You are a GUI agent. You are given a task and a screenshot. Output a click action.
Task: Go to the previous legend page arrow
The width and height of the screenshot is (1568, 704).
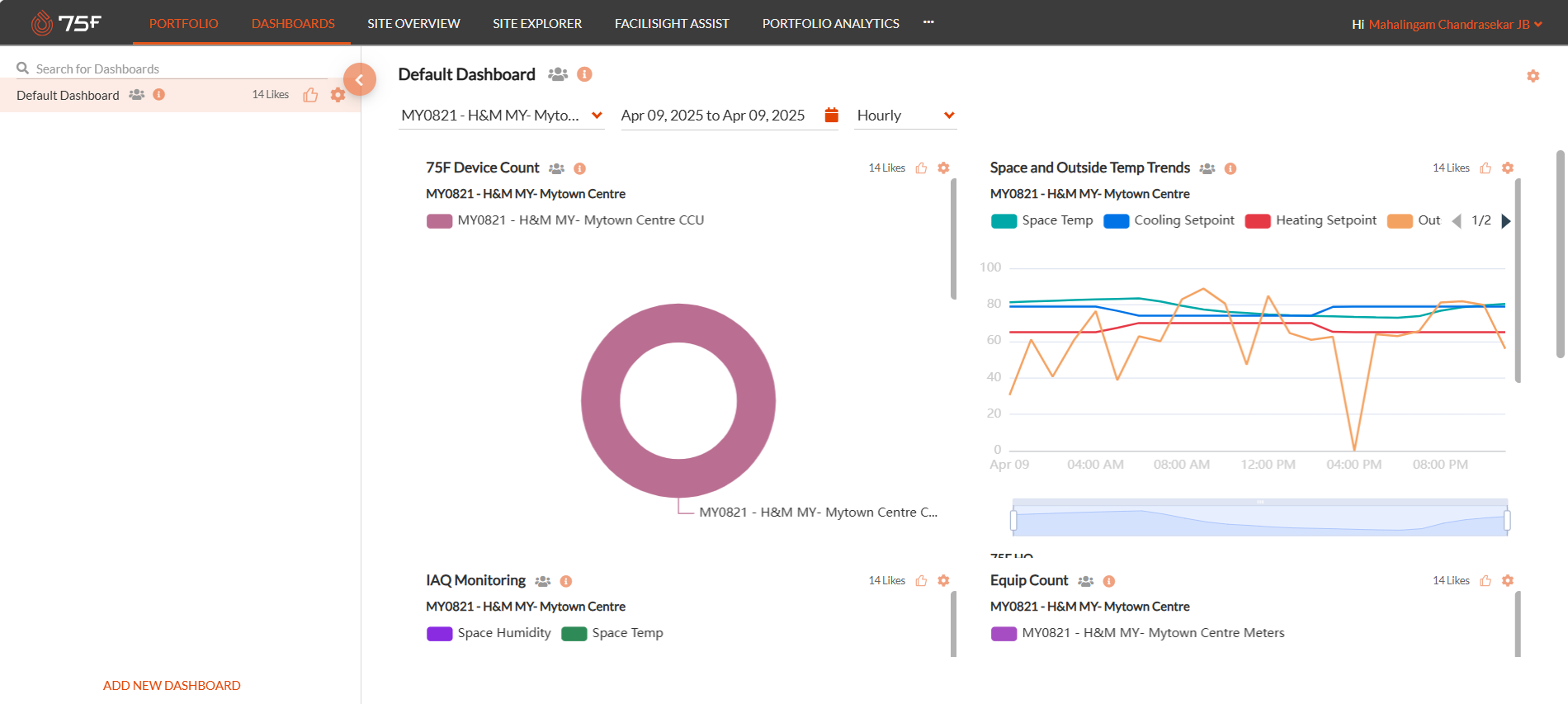click(x=1457, y=220)
